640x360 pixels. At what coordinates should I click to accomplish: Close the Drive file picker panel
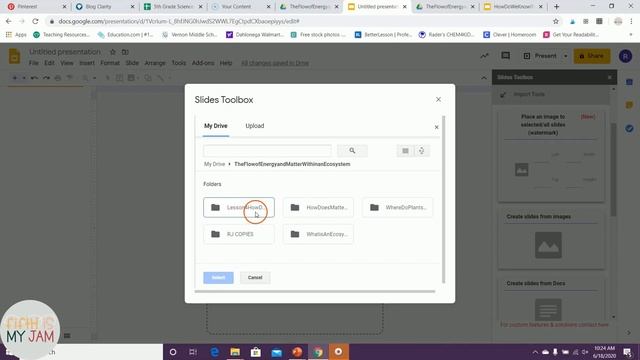436,127
